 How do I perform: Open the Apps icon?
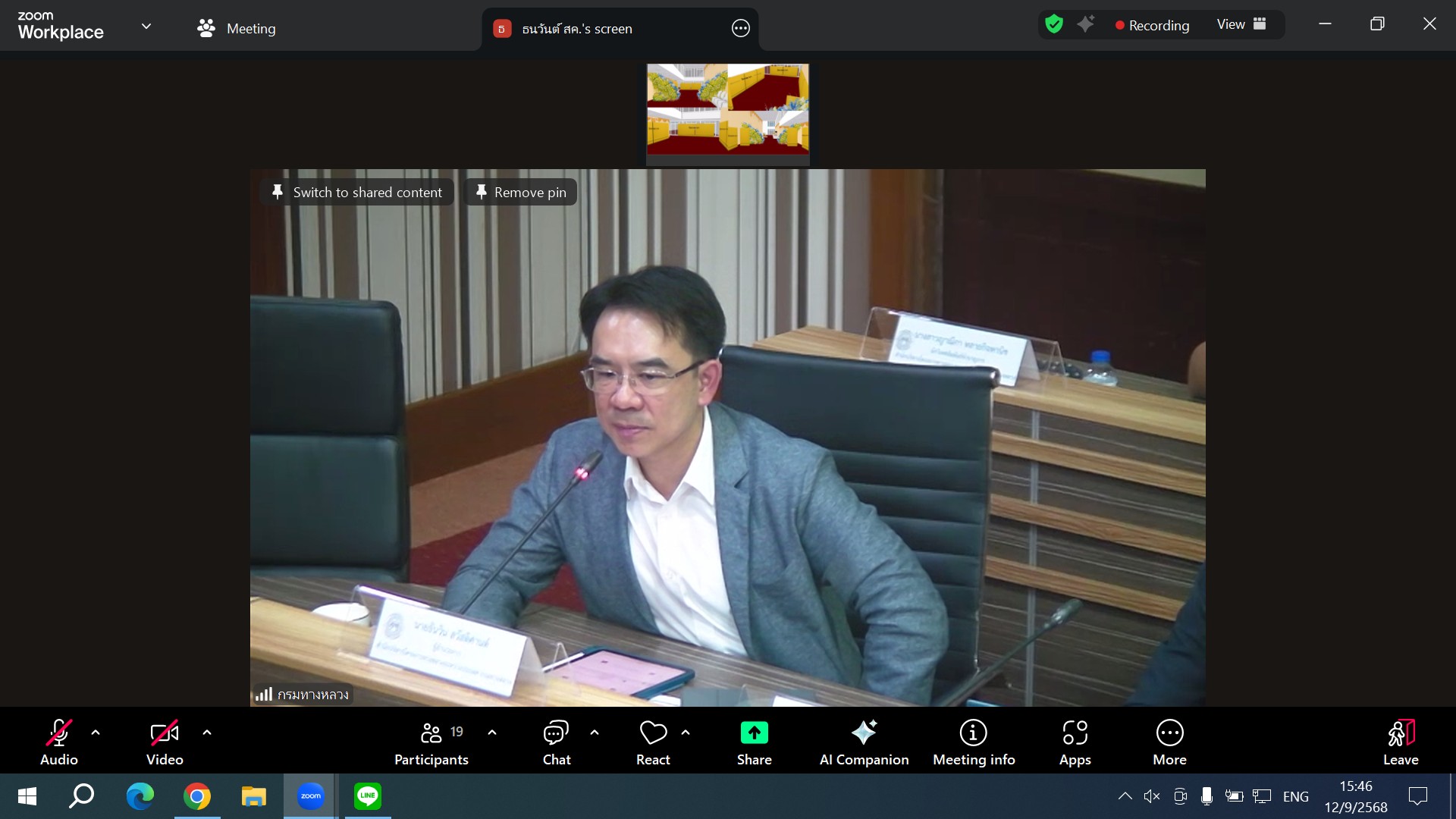(1075, 733)
